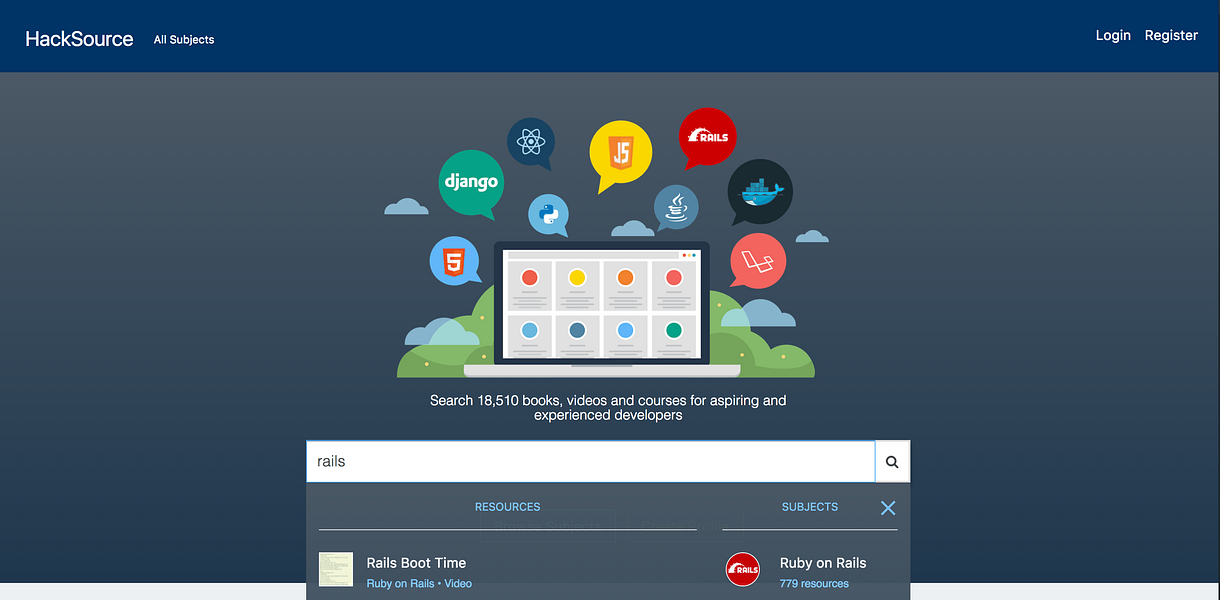The image size is (1220, 600).
Task: Open All Subjects from the navbar
Action: [184, 39]
